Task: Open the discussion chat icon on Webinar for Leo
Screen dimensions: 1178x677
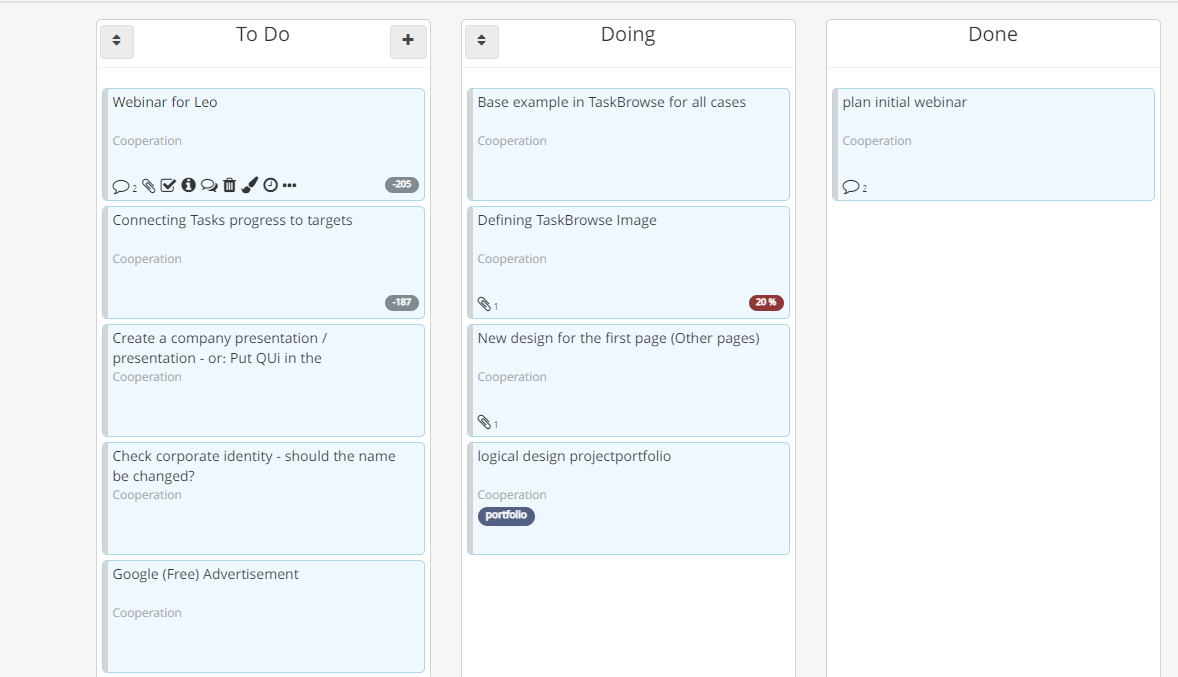Action: click(x=209, y=185)
